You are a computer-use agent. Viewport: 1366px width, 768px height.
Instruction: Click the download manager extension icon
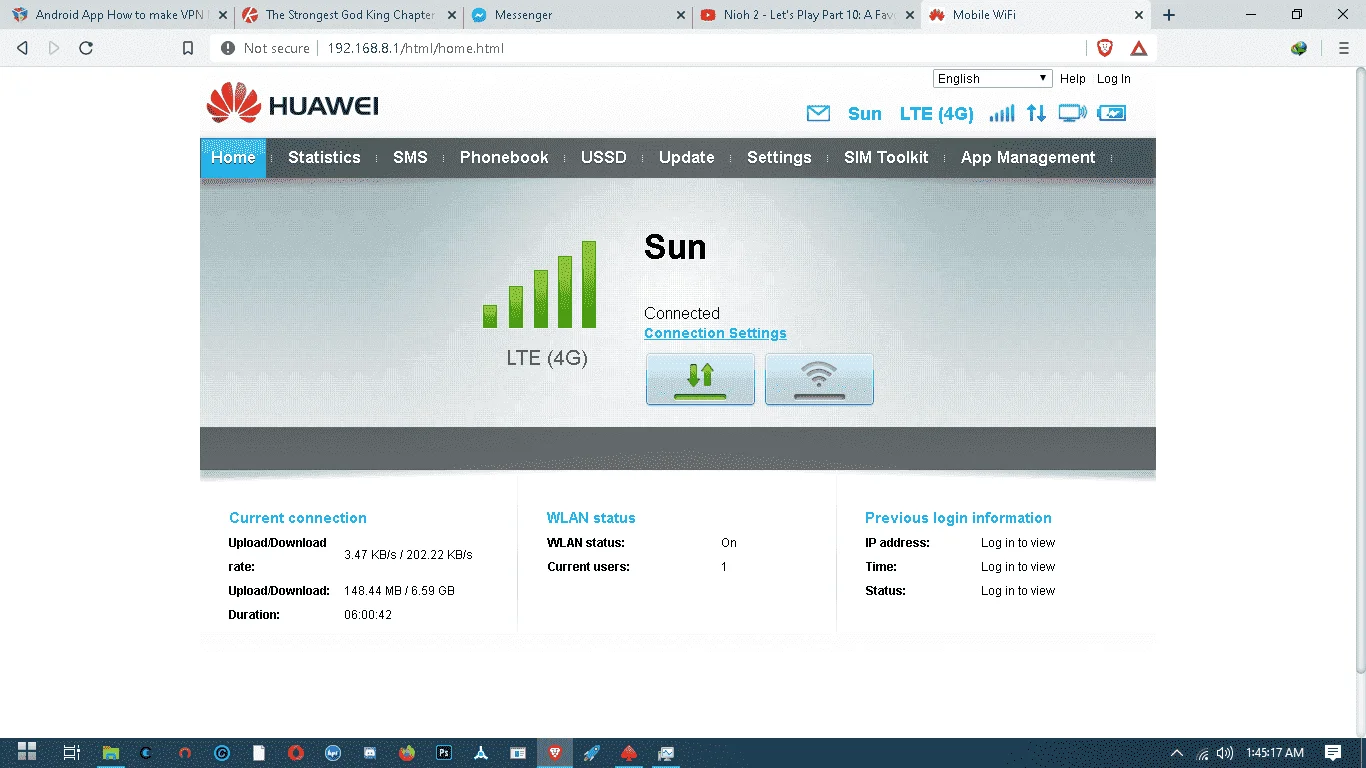coord(1299,48)
